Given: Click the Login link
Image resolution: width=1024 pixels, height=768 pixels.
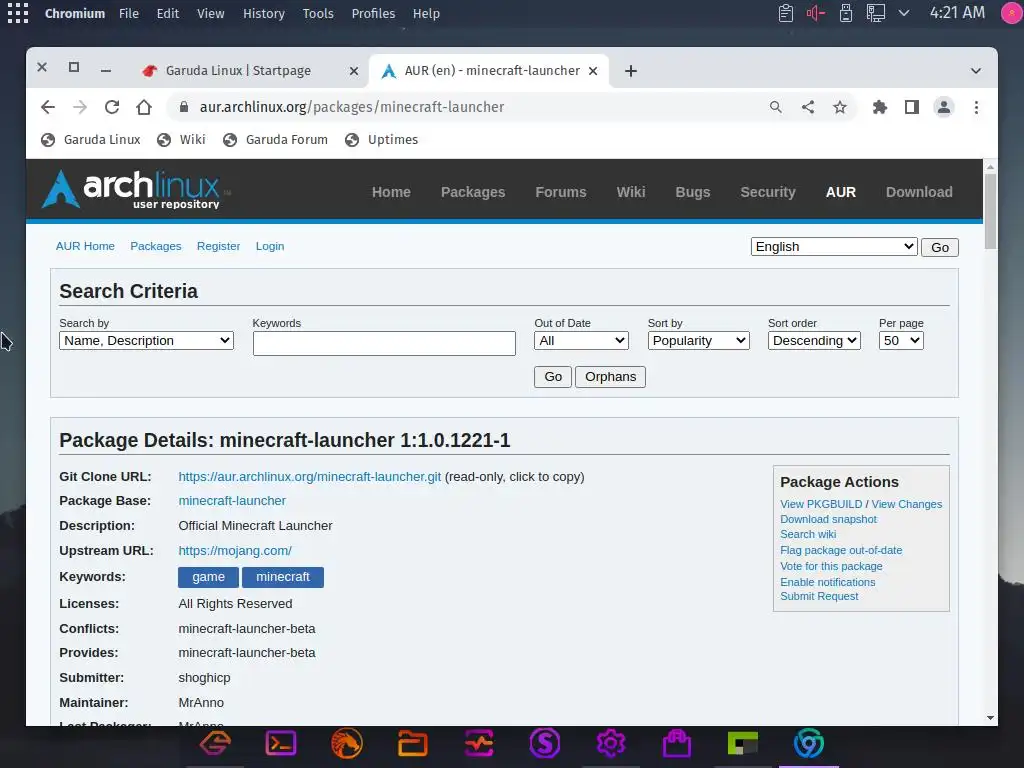Looking at the screenshot, I should (x=270, y=246).
